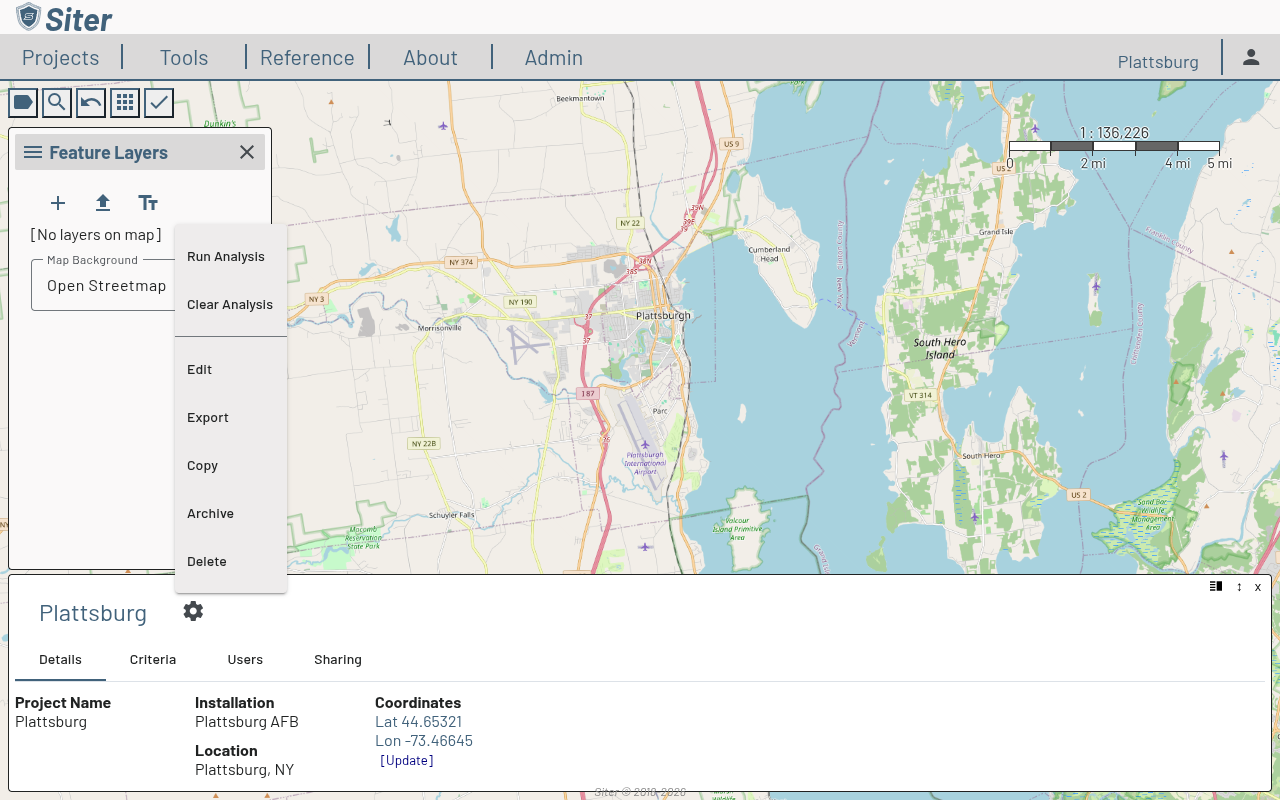1280x800 pixels.
Task: Click the upload layer arrow icon
Action: point(103,203)
